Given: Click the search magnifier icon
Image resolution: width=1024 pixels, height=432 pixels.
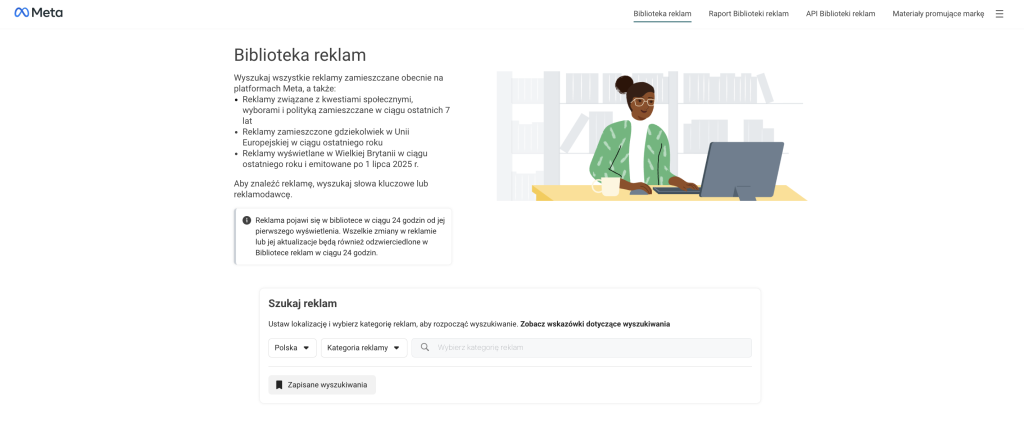Looking at the screenshot, I should click(x=424, y=348).
